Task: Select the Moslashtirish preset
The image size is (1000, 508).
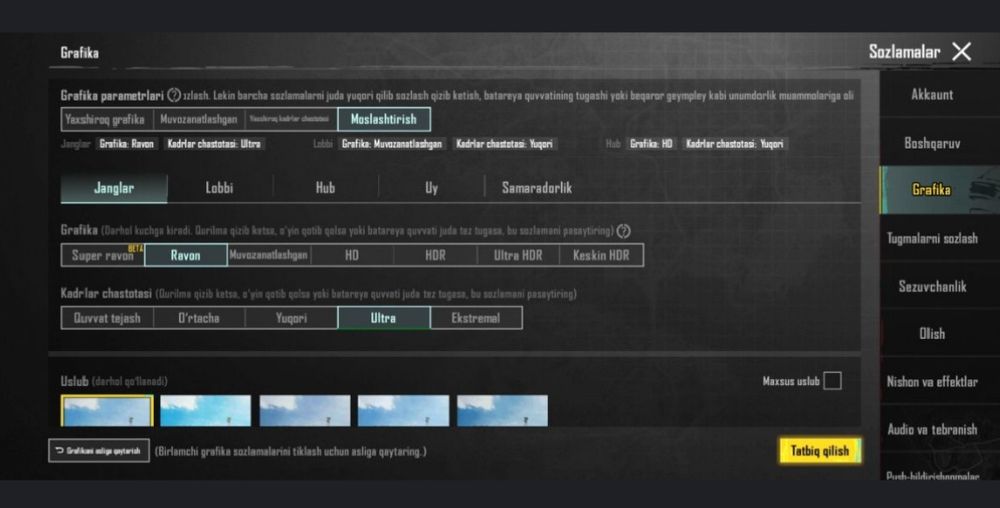Action: pyautogui.click(x=384, y=119)
